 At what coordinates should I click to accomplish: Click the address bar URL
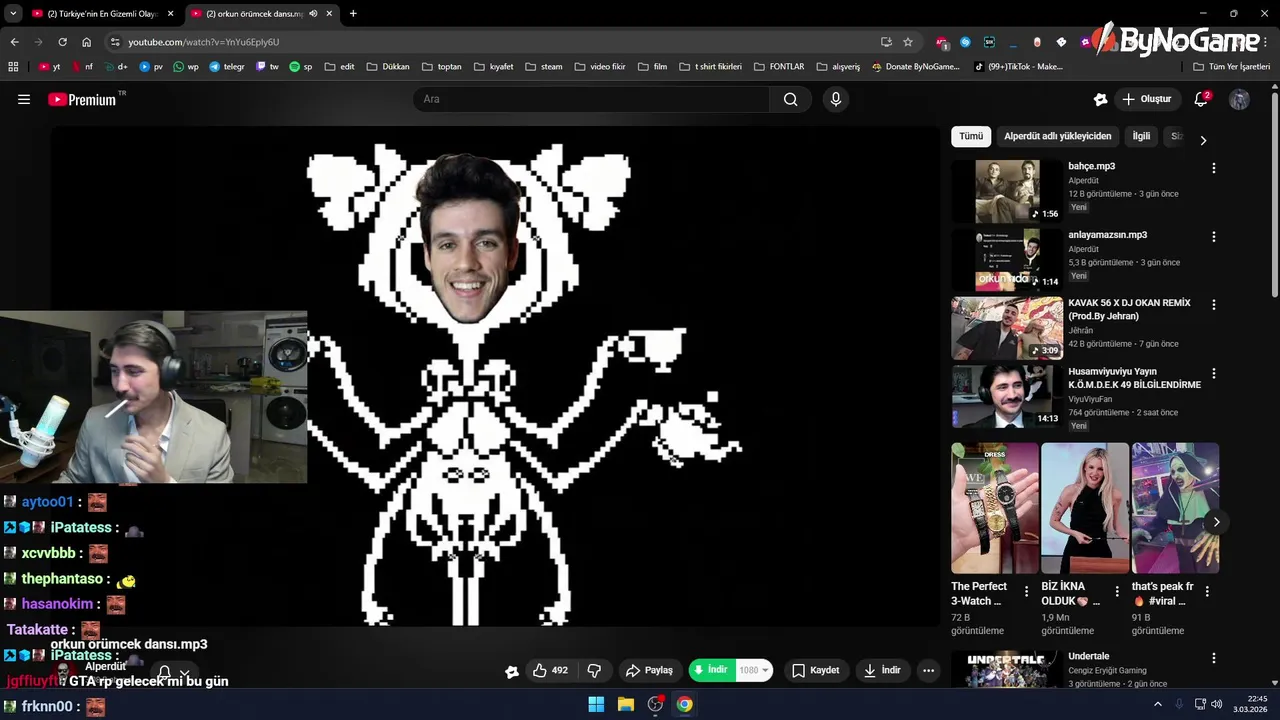point(203,42)
